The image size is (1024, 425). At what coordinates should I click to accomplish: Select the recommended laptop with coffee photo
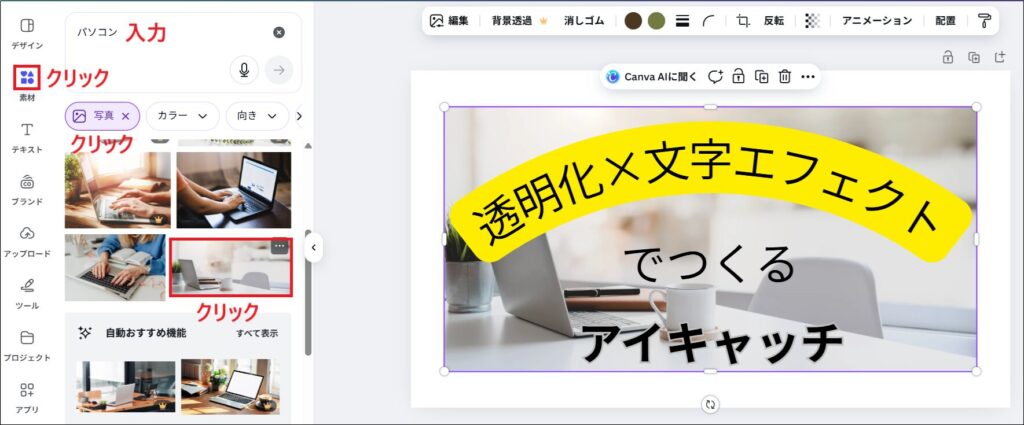point(231,386)
